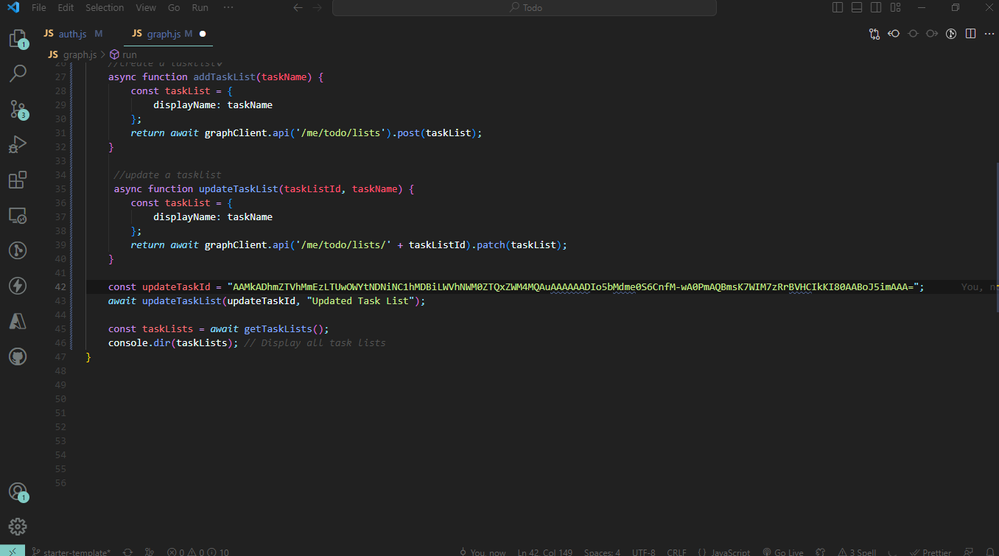Toggle the primary side bar
999x556 pixels.
click(x=838, y=8)
